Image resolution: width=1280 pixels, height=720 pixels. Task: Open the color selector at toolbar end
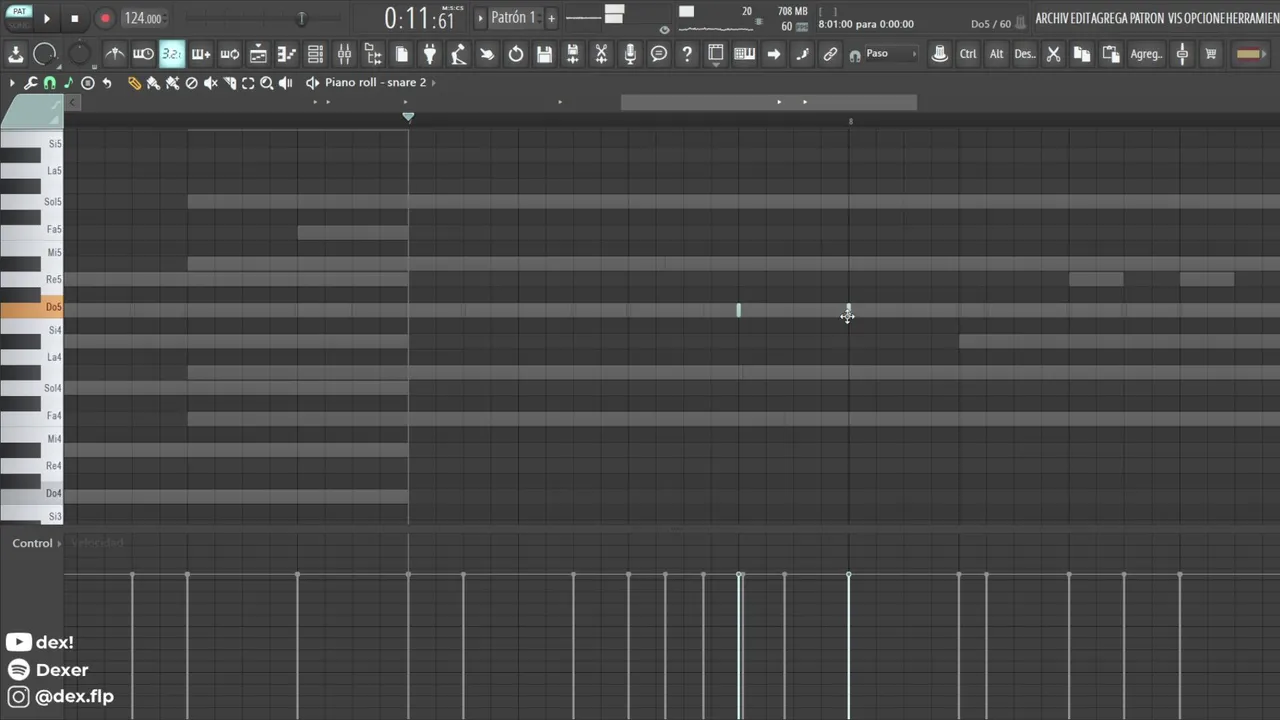point(1250,54)
